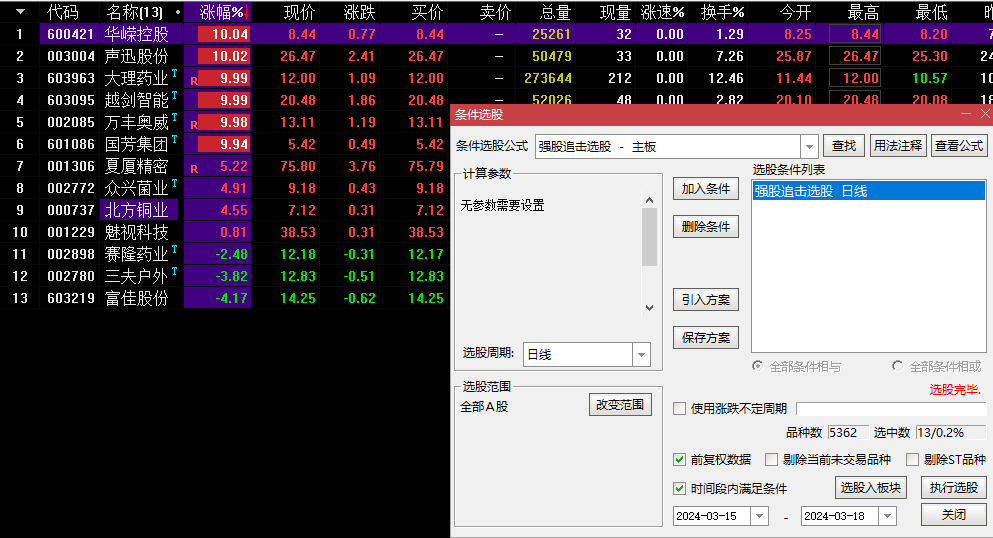Click the 查找 button
Image resolution: width=993 pixels, height=538 pixels.
tap(844, 146)
